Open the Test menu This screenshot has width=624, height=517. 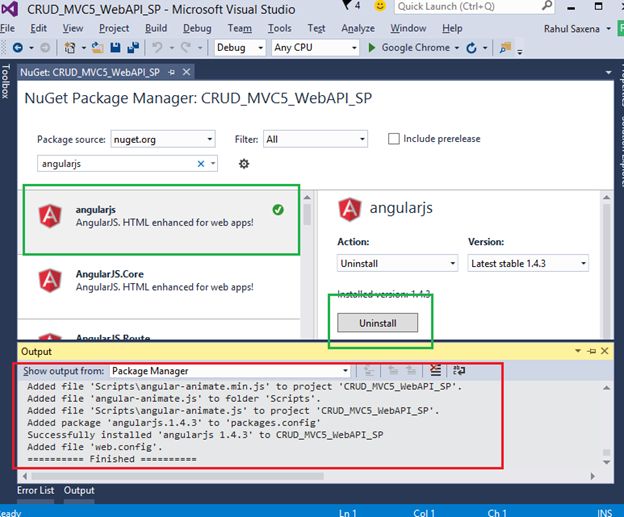pyautogui.click(x=316, y=28)
